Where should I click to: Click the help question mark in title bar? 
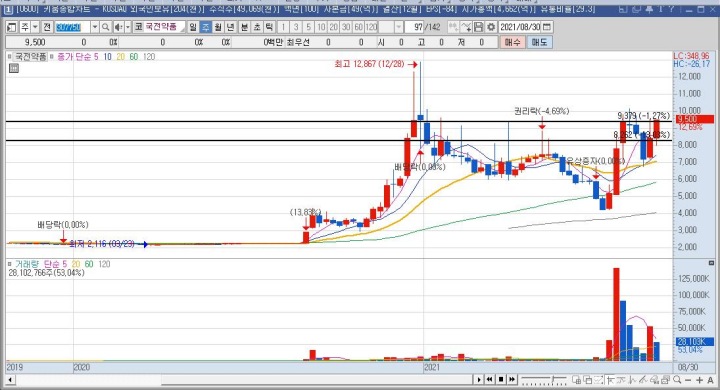[672, 9]
